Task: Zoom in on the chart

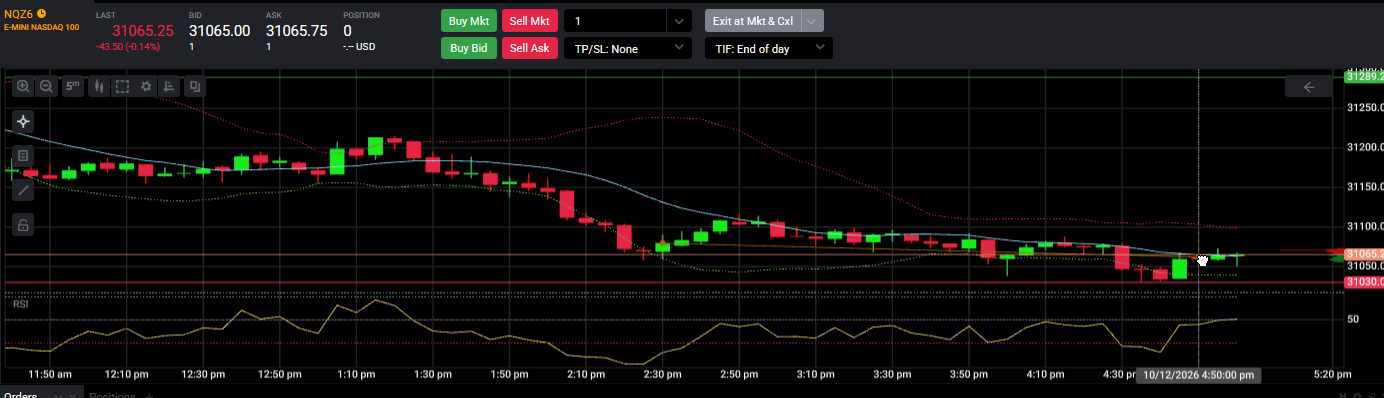Action: pyautogui.click(x=23, y=87)
